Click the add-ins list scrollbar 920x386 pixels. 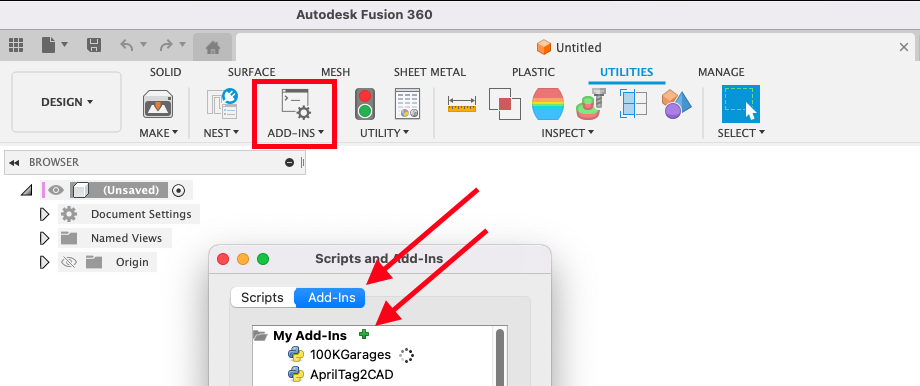[500, 357]
